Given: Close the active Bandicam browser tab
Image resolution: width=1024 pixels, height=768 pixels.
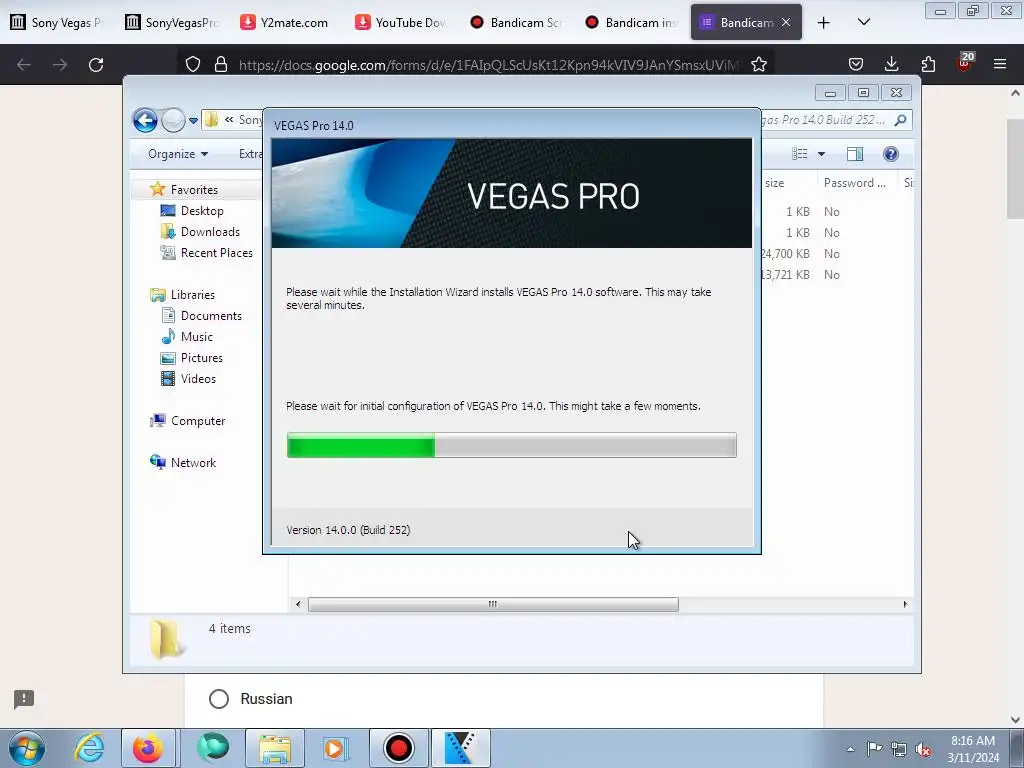Looking at the screenshot, I should pos(786,22).
